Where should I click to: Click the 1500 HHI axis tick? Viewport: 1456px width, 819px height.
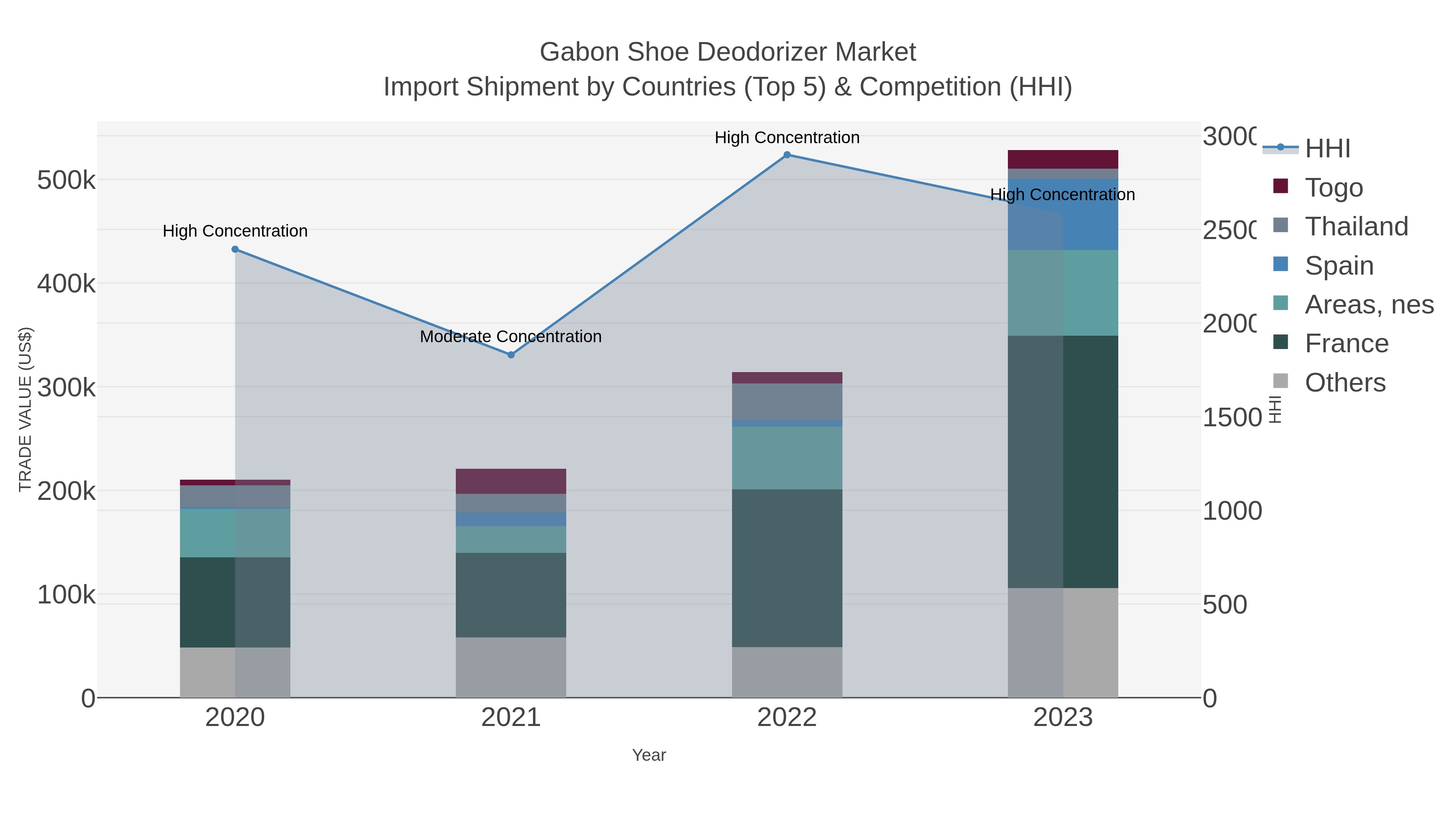tap(1233, 418)
